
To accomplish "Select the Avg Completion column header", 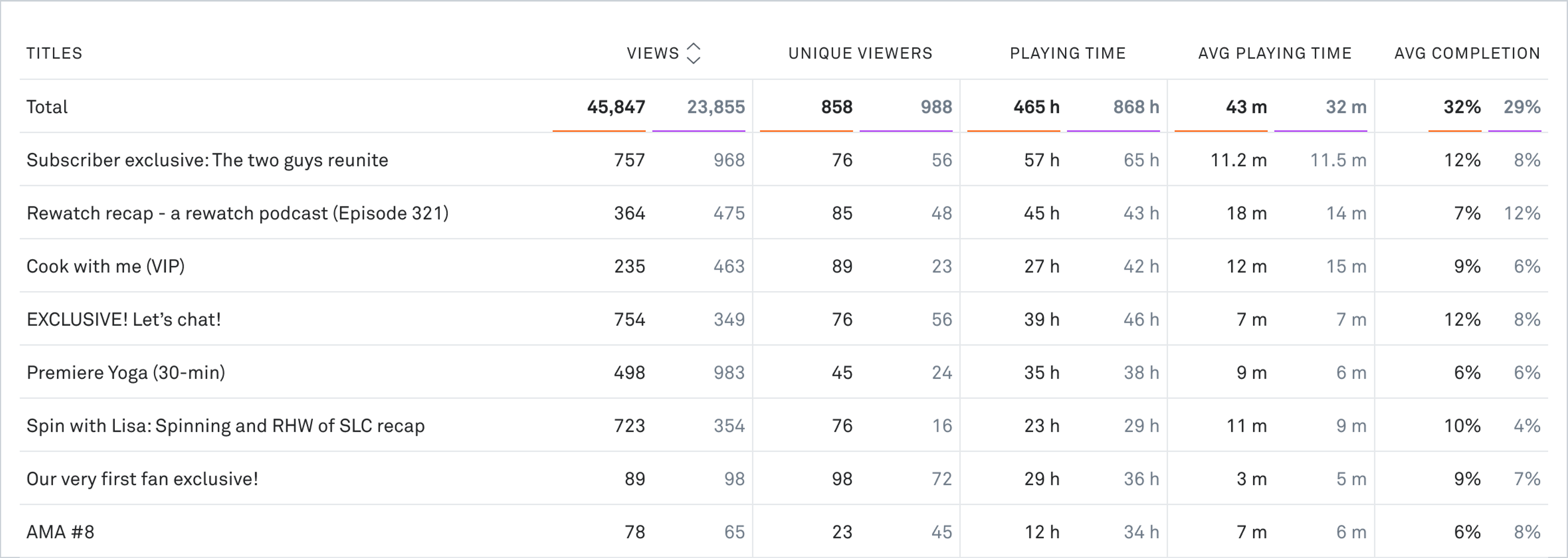I will (x=1467, y=53).
